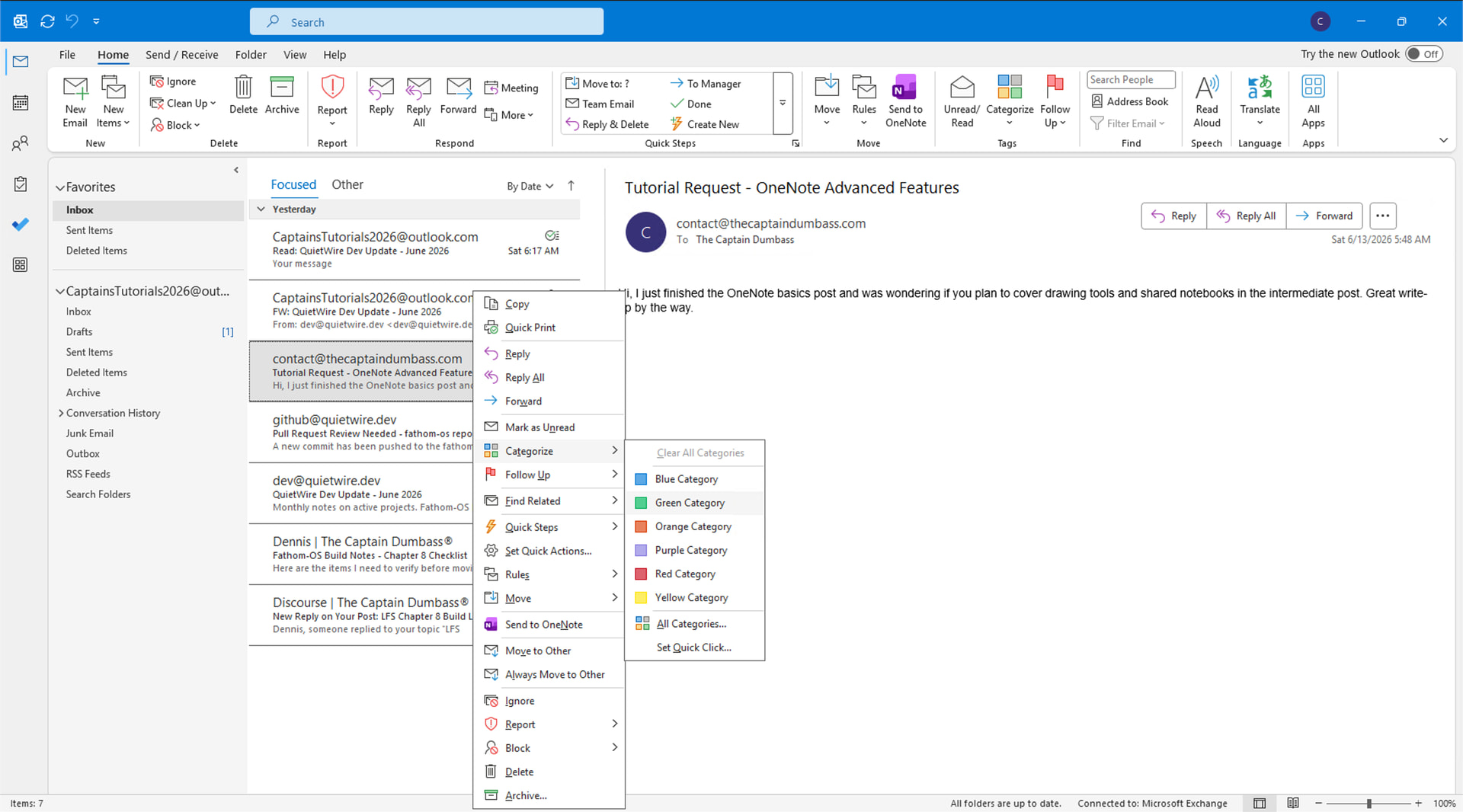Open the github@quietwire.dev email
Viewport: 1463px width, 812px height.
click(361, 433)
